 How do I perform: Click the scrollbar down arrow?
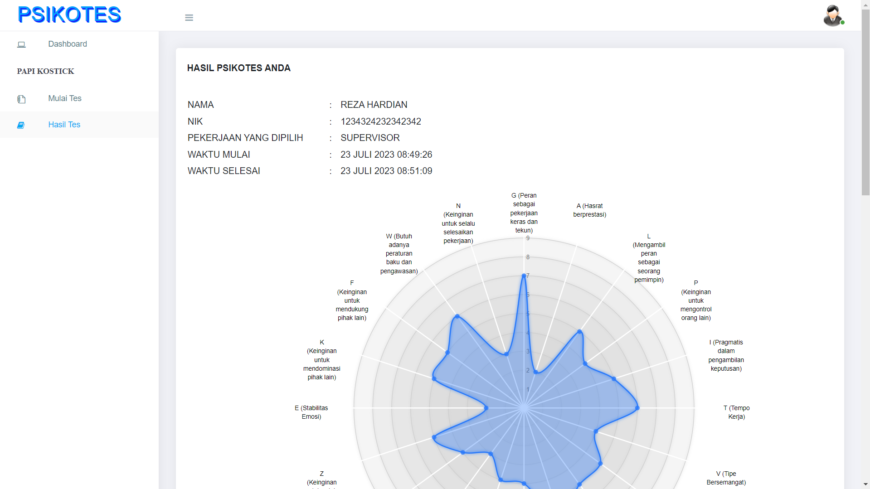pos(865,485)
